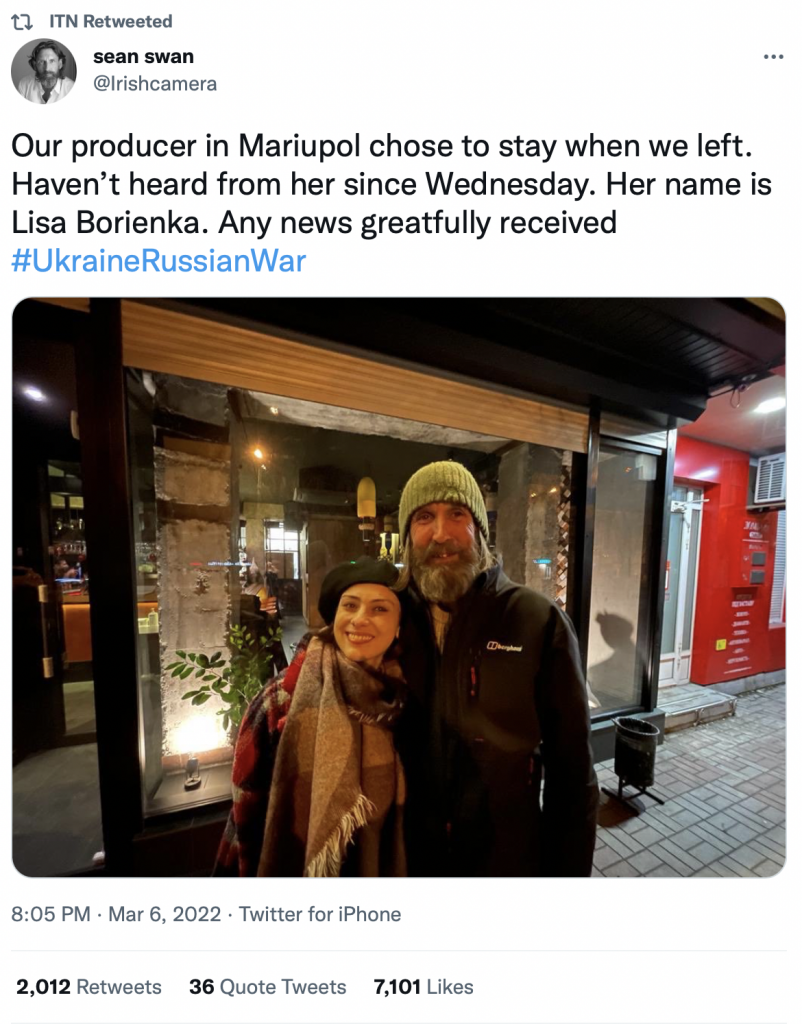Enlarge the attached tweet photo
The image size is (802, 1024).
399,587
